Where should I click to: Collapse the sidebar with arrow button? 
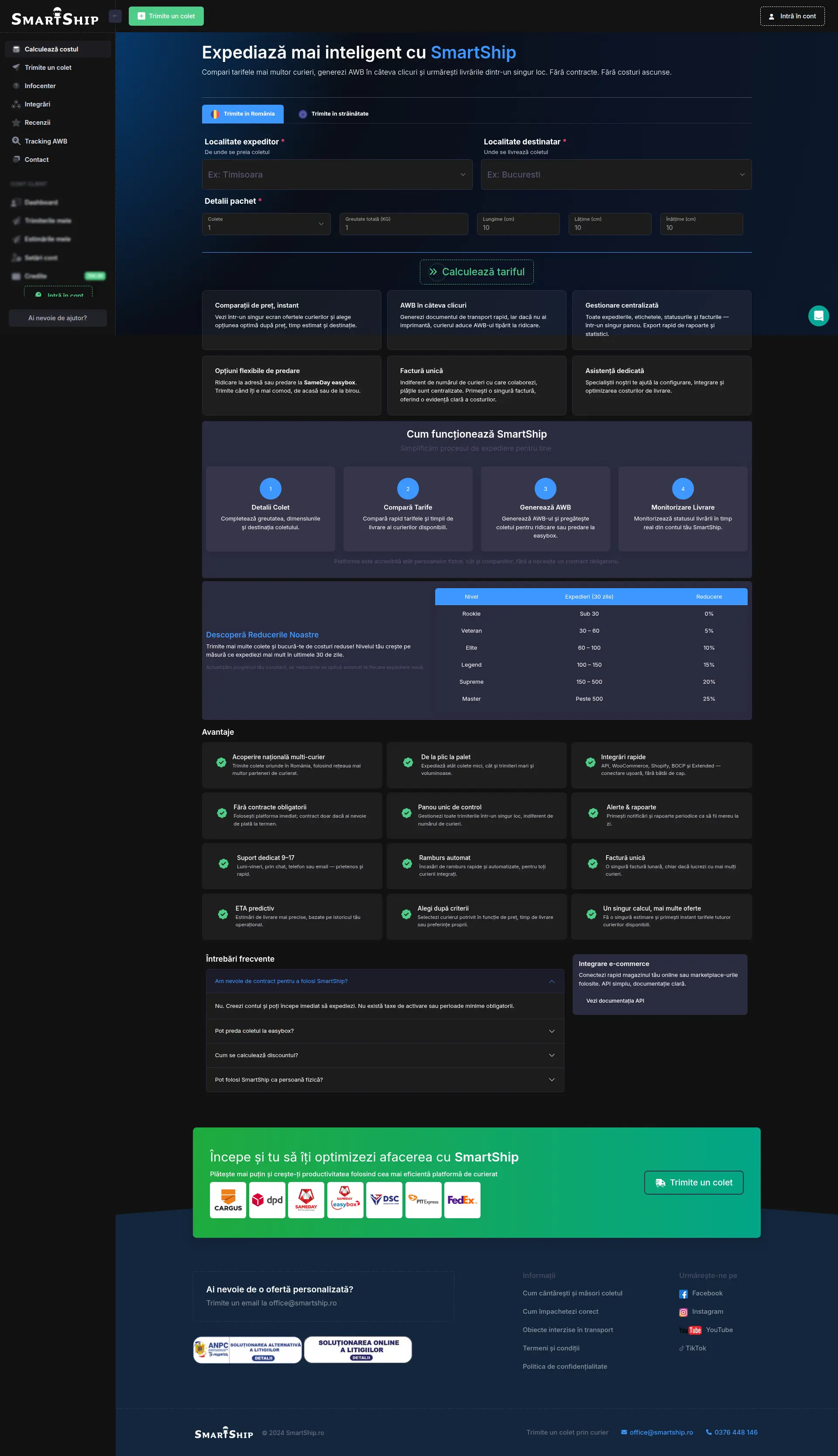pyautogui.click(x=115, y=16)
